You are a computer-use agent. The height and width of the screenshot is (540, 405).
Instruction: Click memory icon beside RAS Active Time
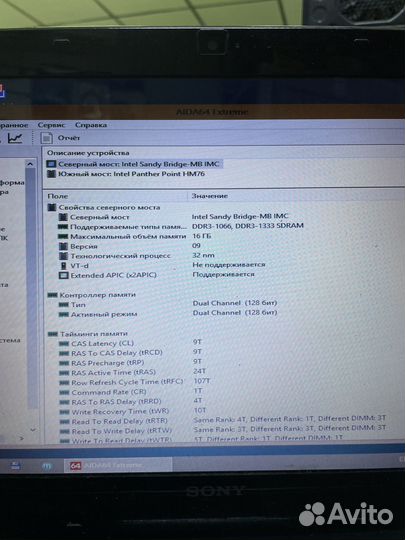point(64,373)
